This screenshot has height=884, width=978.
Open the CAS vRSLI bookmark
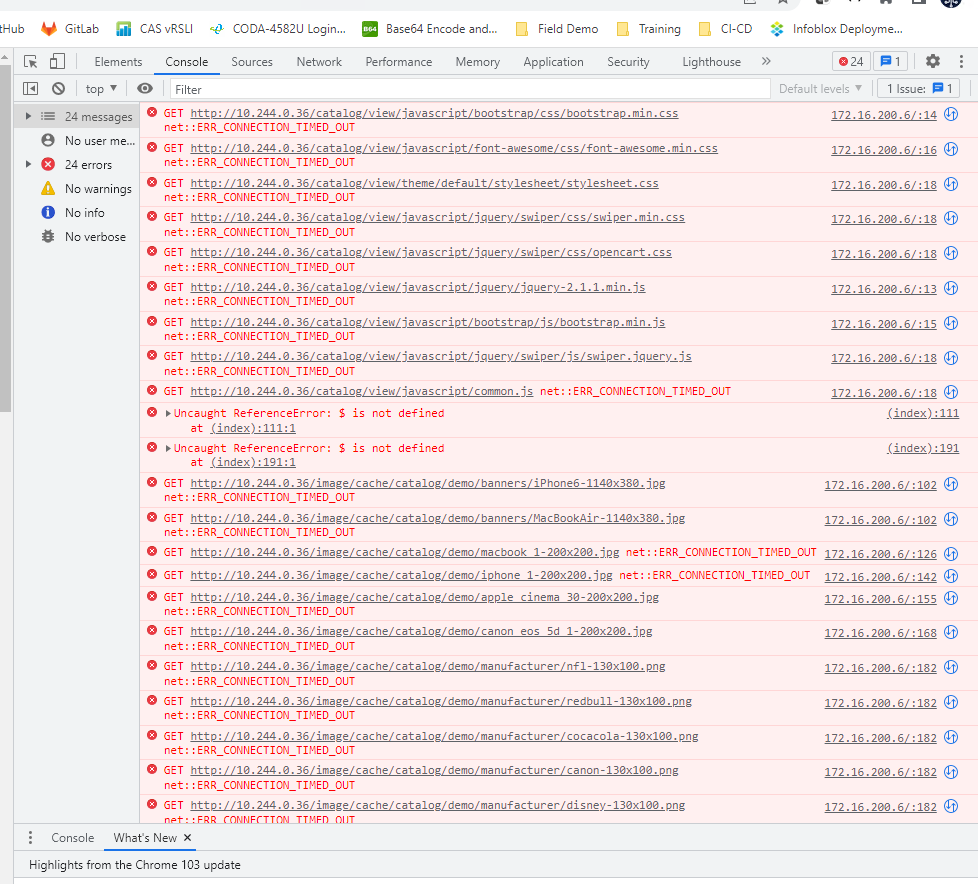pos(155,29)
